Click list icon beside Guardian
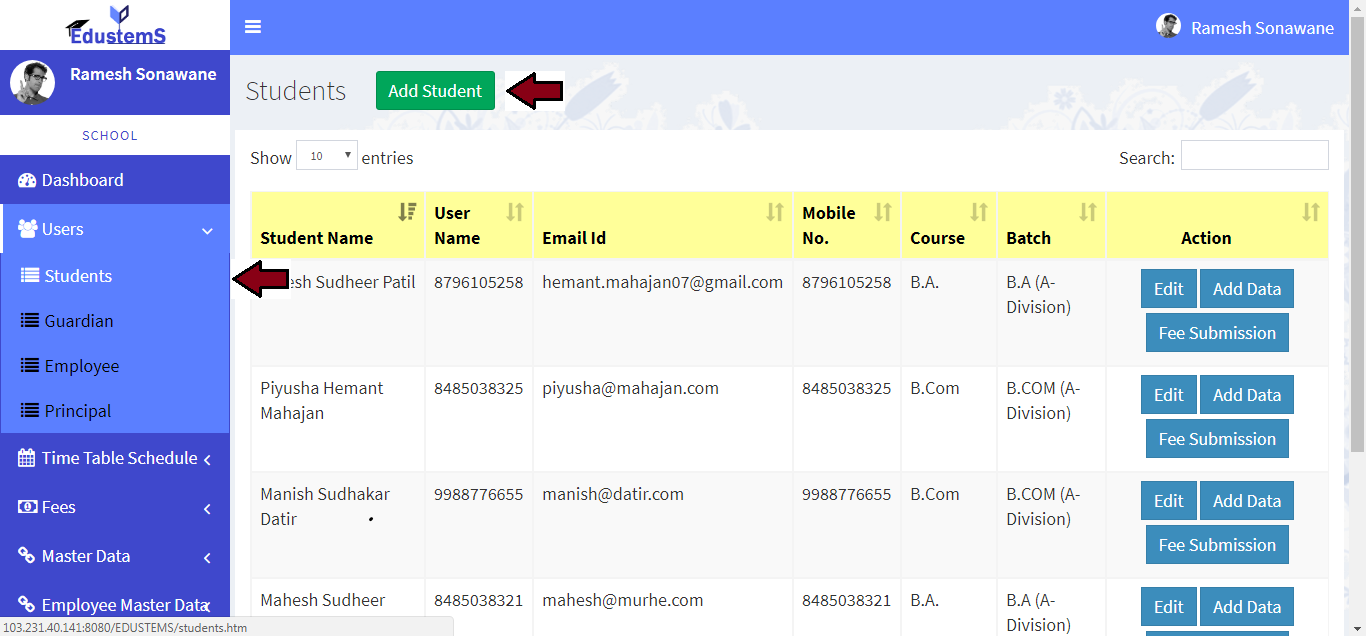This screenshot has width=1366, height=636. point(30,321)
